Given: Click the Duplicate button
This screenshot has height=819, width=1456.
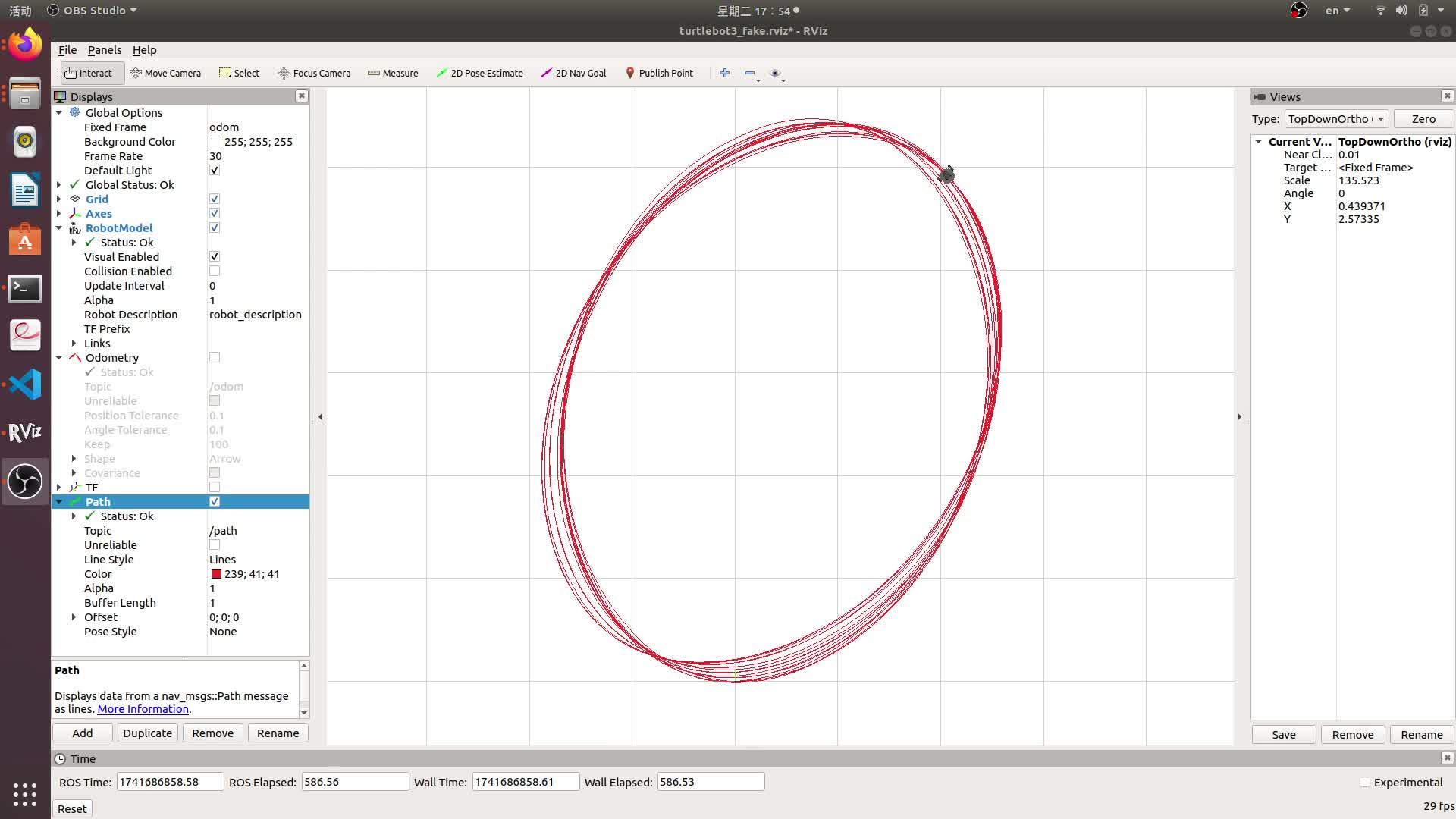Looking at the screenshot, I should point(147,733).
